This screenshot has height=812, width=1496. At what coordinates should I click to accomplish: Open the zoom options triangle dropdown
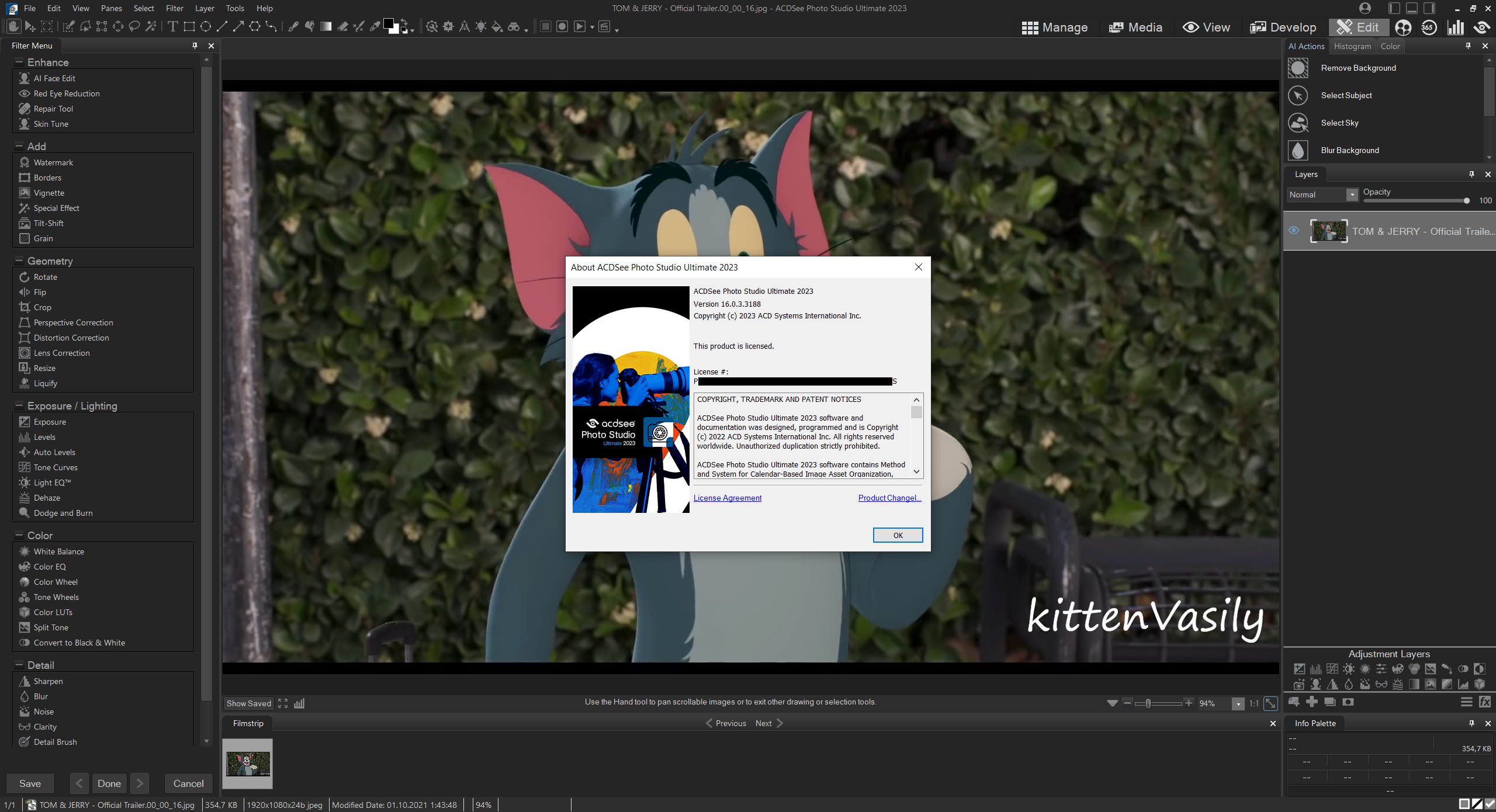pyautogui.click(x=1112, y=703)
